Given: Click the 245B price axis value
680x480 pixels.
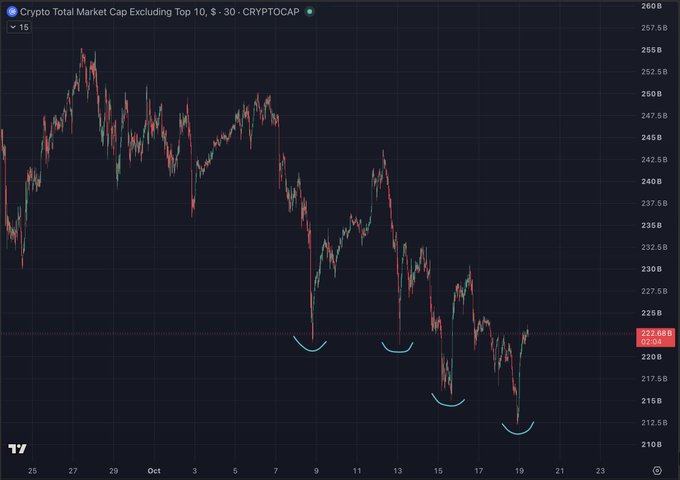Looking at the screenshot, I should click(651, 137).
